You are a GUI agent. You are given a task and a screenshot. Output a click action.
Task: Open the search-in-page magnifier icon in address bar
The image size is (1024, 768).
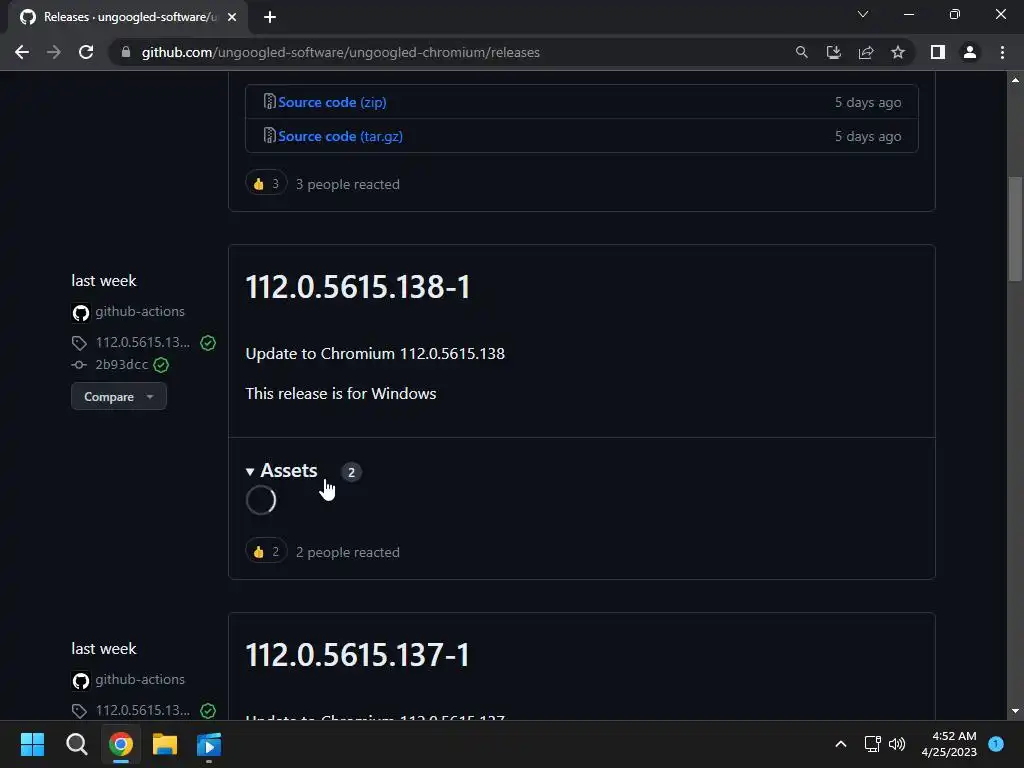[801, 52]
